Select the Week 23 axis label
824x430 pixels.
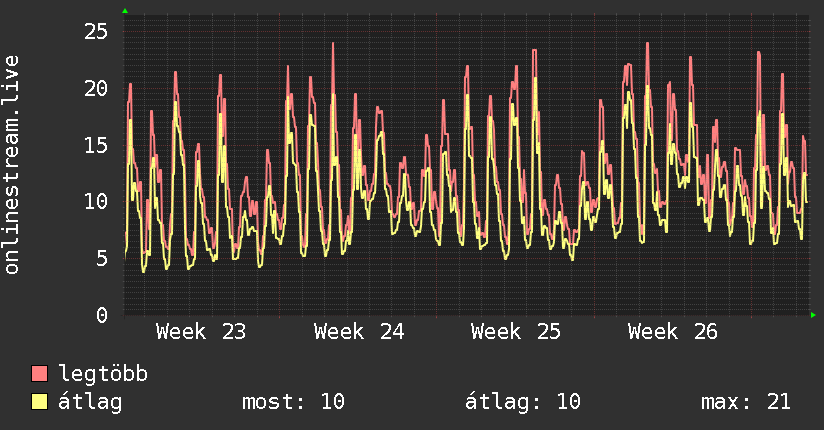click(x=201, y=332)
